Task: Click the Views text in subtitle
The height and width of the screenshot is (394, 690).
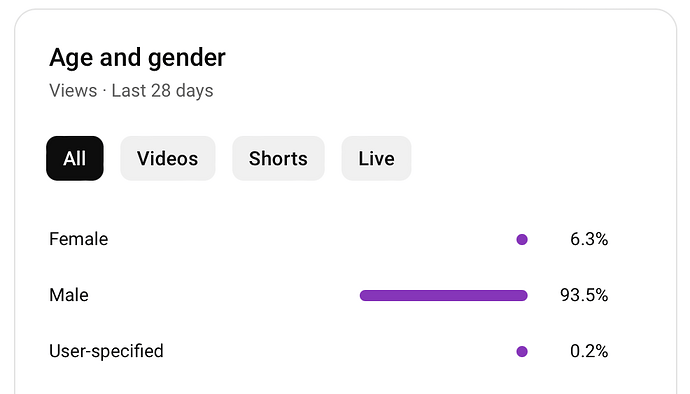Action: (x=73, y=91)
